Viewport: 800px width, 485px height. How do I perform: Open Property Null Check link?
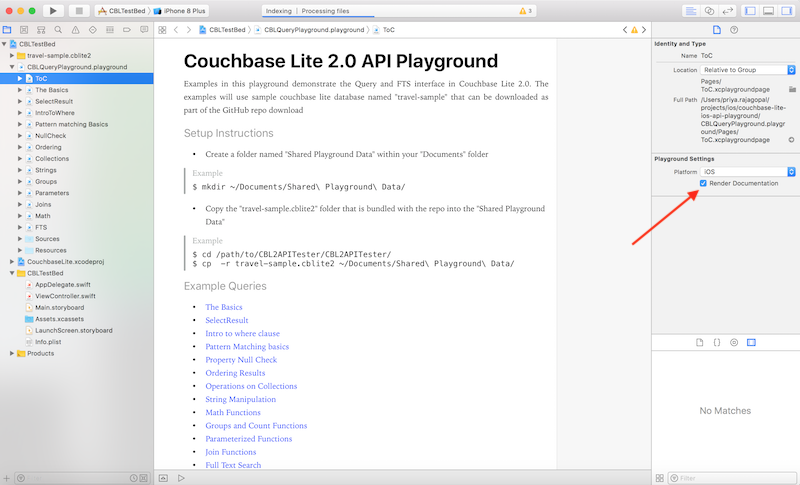click(241, 360)
